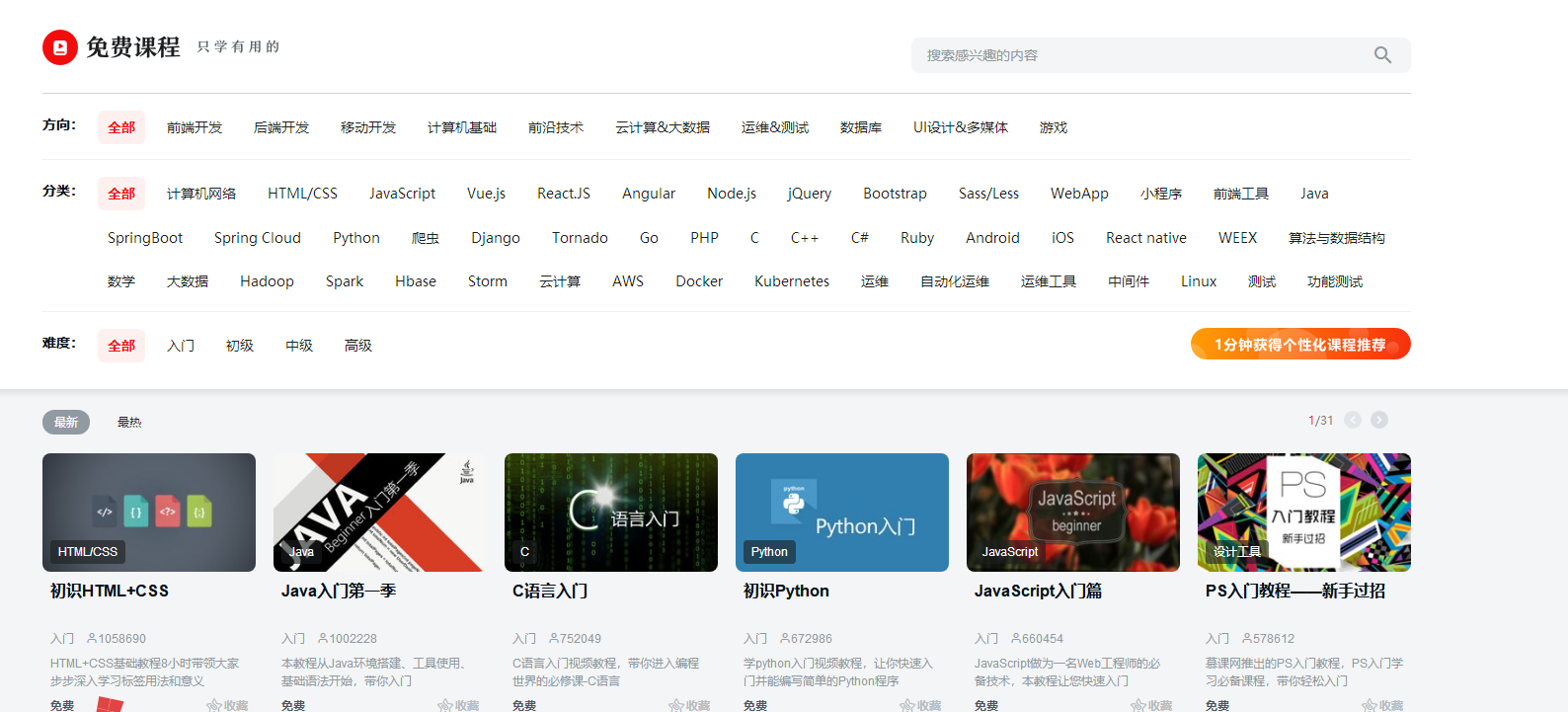The width and height of the screenshot is (1568, 712).
Task: Click the 初识Python course title
Action: pos(786,591)
